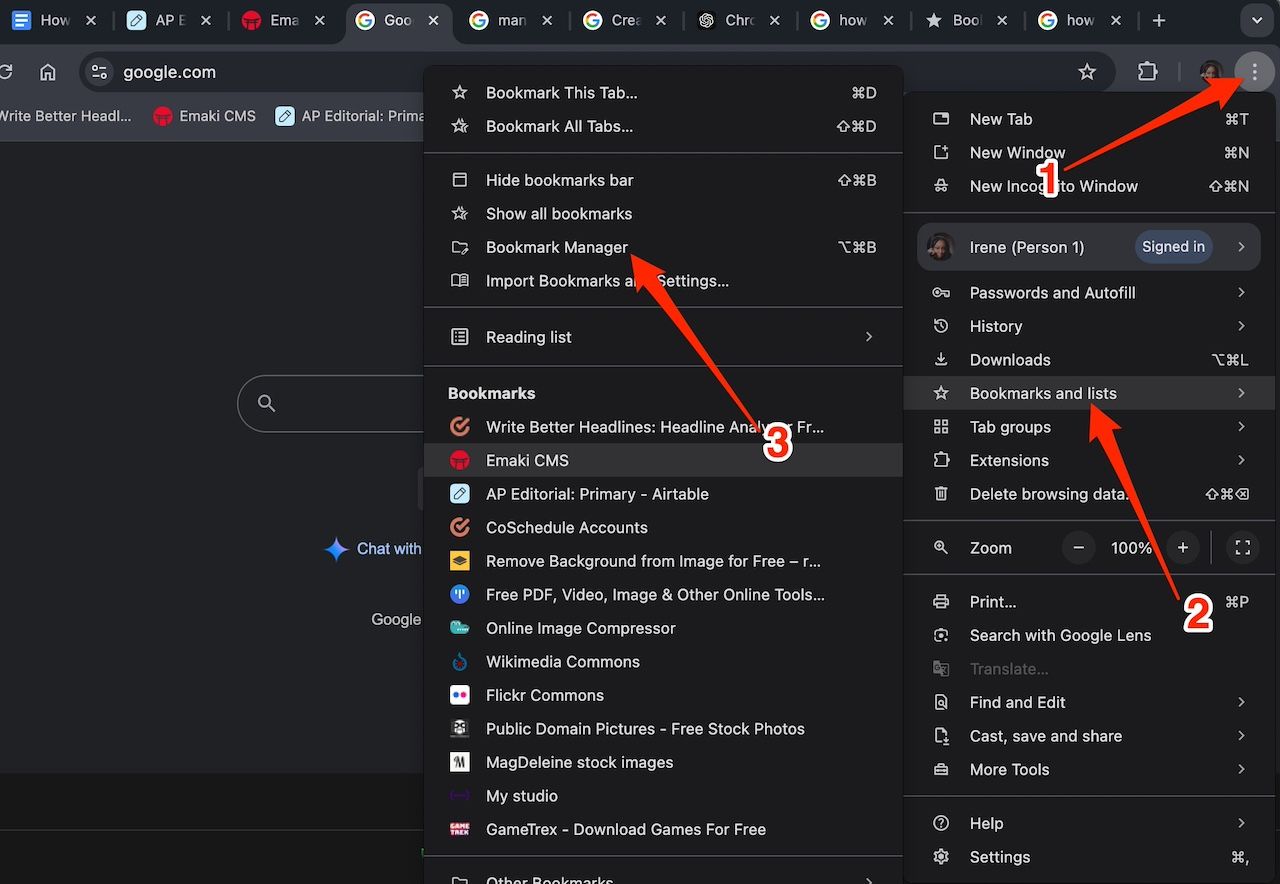Open the Chrome three-dot menu button
This screenshot has height=884, width=1280.
[1254, 72]
